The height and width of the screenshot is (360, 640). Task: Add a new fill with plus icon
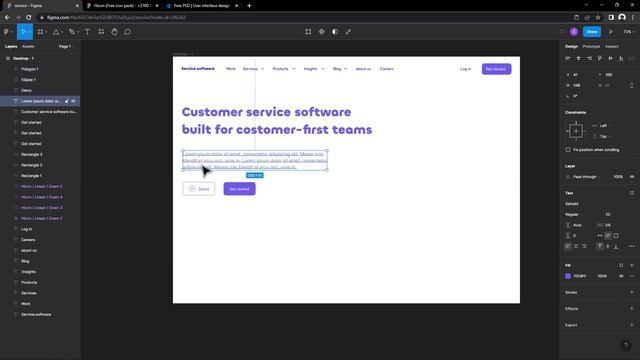632,265
